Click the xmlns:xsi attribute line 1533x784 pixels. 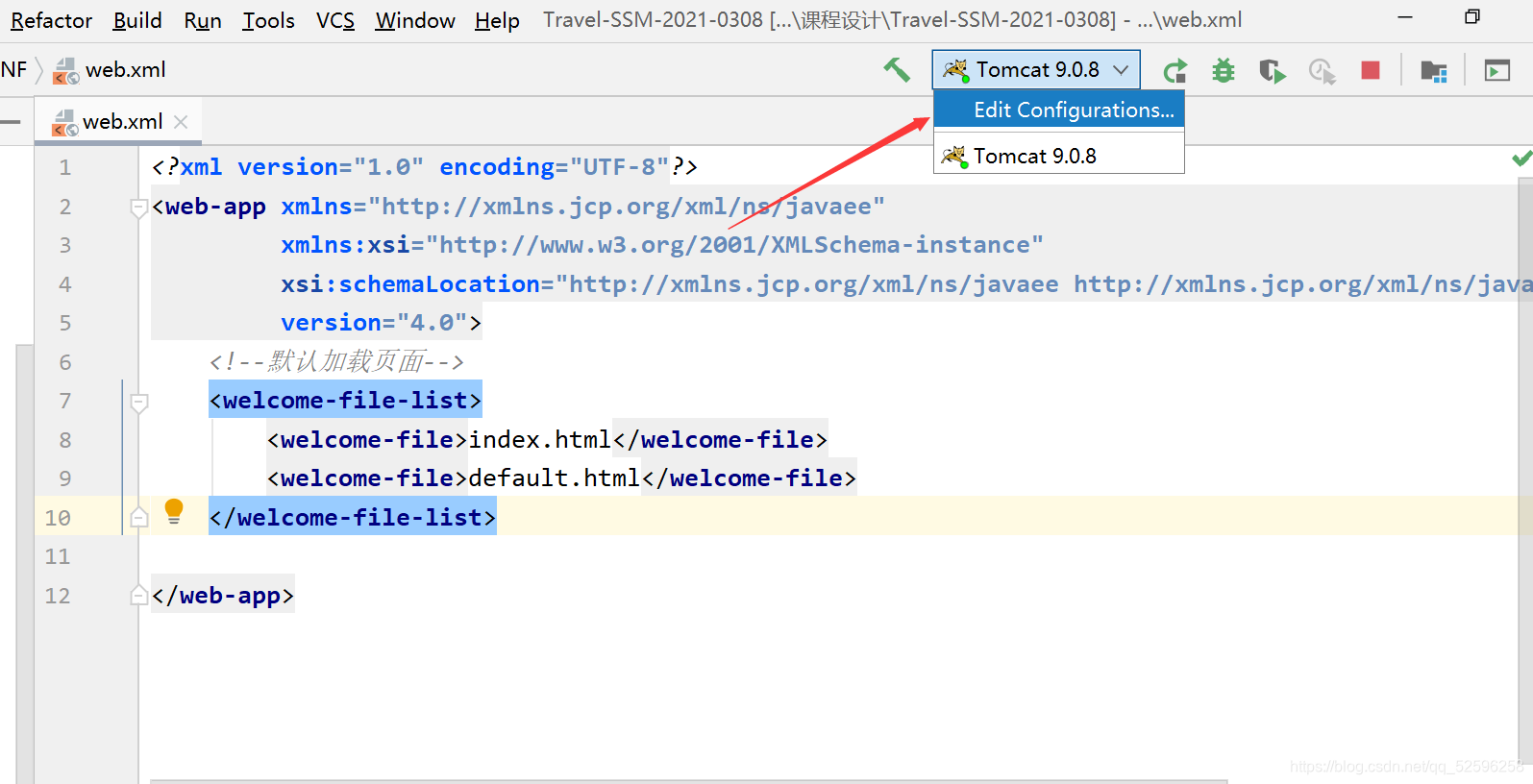point(662,245)
